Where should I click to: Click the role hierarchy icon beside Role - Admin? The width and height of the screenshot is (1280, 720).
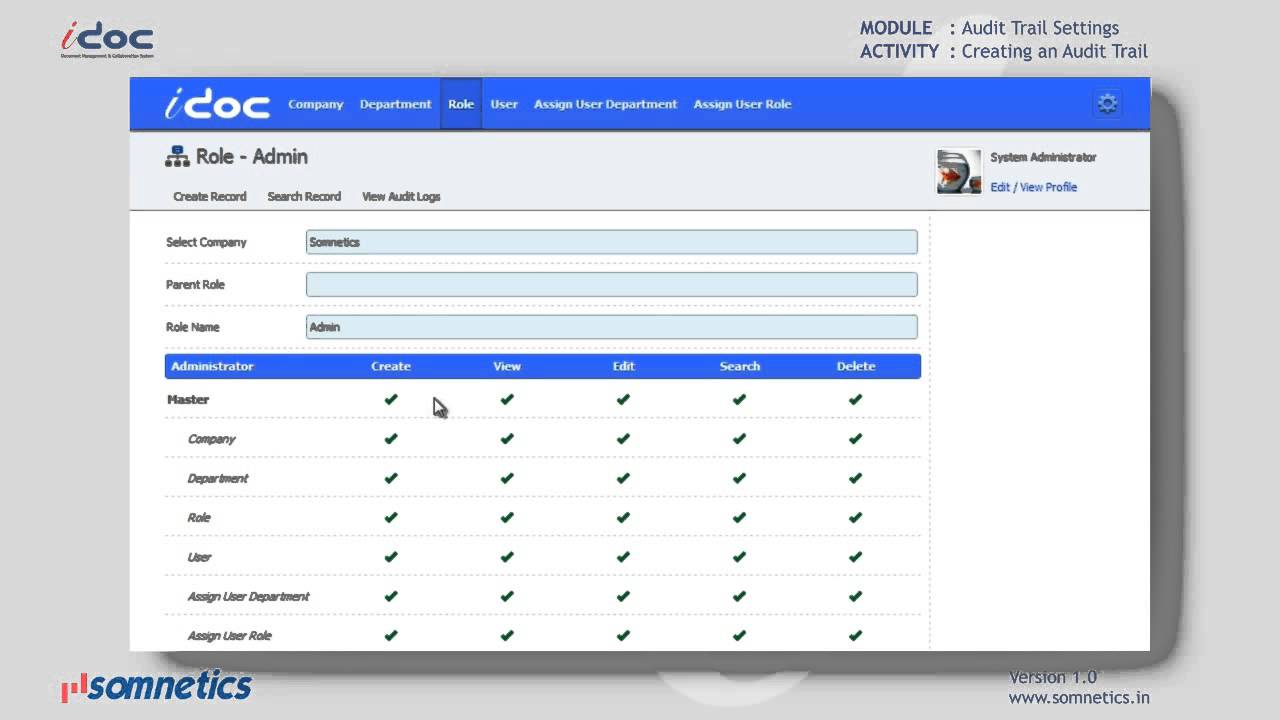(x=177, y=157)
